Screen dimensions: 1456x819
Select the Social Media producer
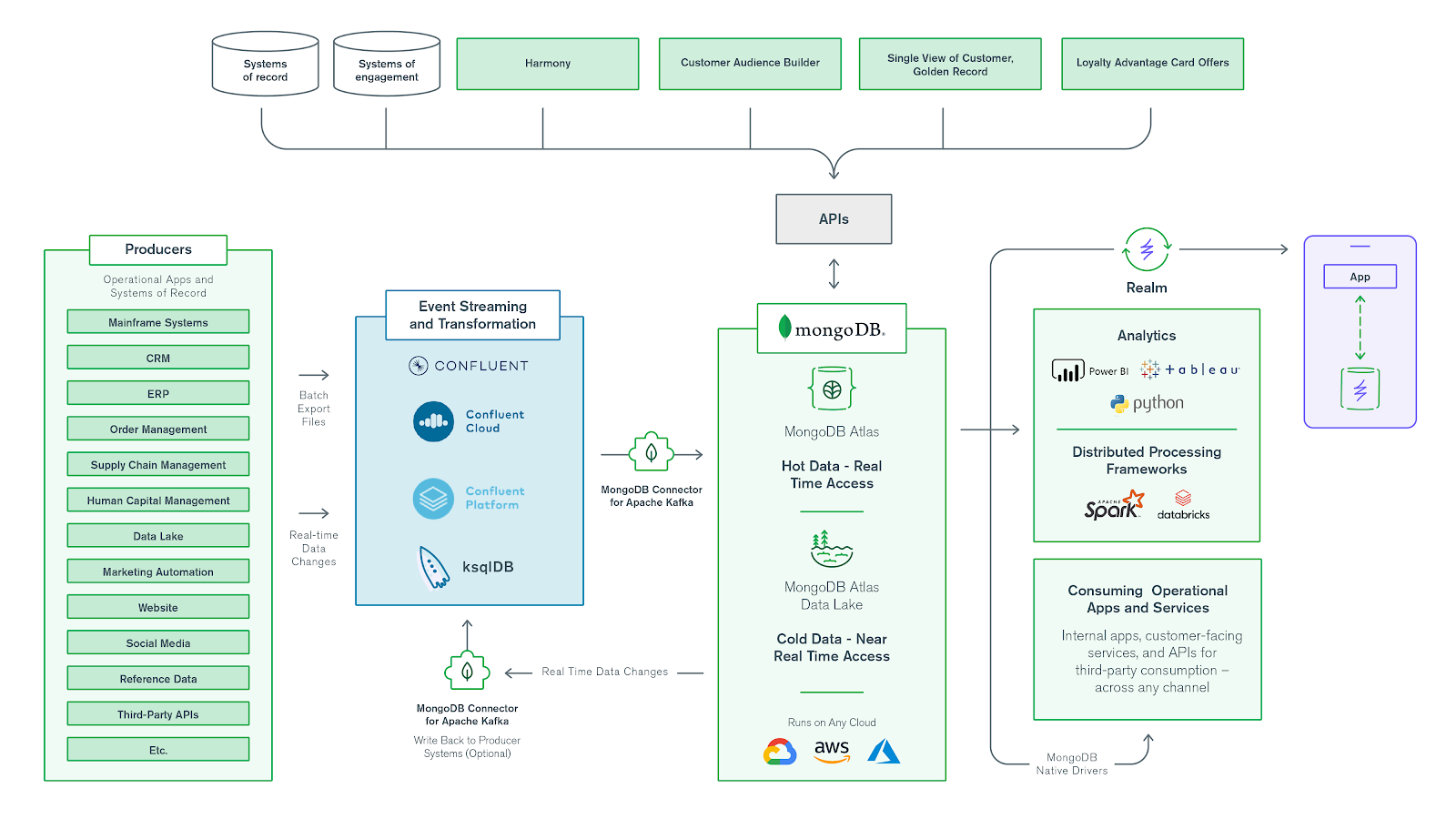click(x=158, y=642)
